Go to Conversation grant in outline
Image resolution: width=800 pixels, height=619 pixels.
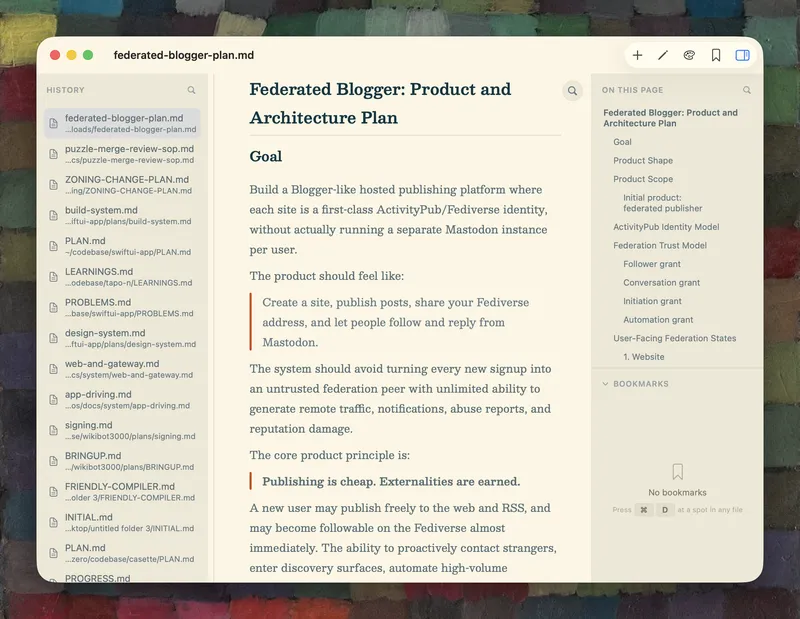(x=661, y=283)
